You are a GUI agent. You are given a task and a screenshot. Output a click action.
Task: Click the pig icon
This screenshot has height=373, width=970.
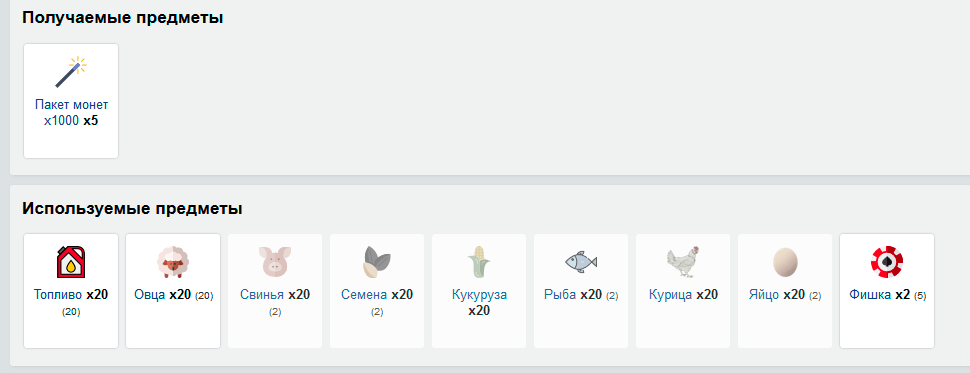click(x=275, y=262)
